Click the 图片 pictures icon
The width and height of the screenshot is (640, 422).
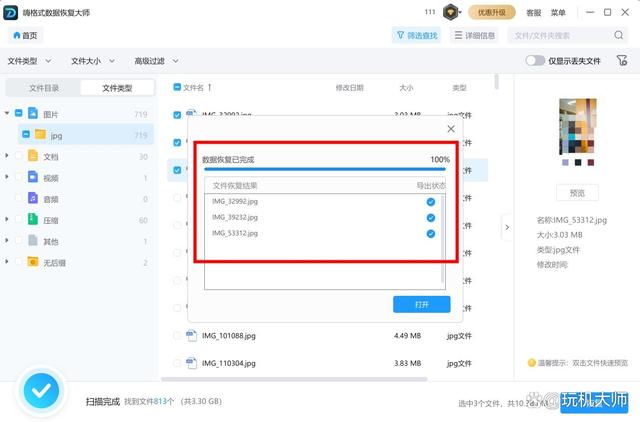[33, 113]
